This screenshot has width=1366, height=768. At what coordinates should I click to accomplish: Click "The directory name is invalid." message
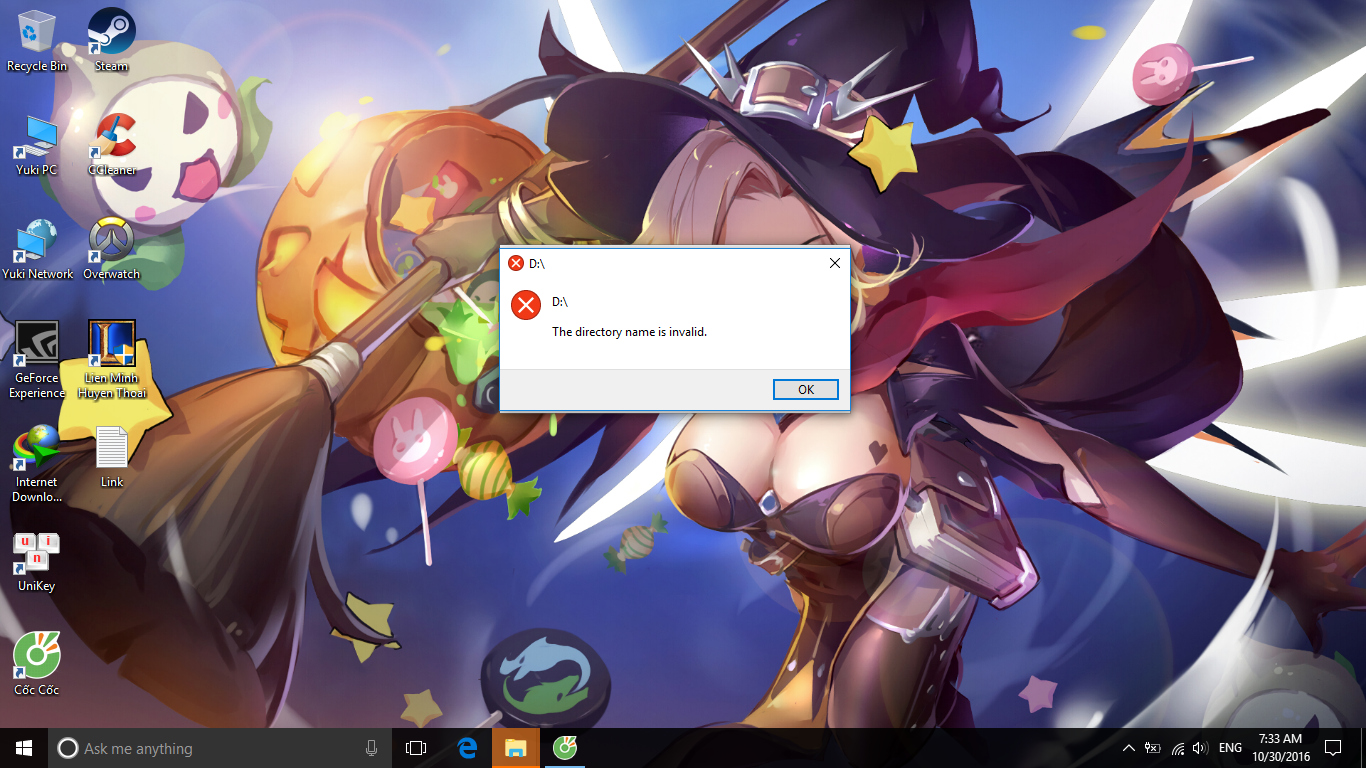630,331
